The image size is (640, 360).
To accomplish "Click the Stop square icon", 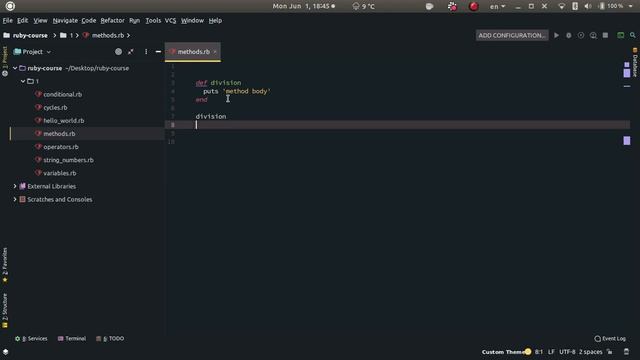I will [605, 36].
